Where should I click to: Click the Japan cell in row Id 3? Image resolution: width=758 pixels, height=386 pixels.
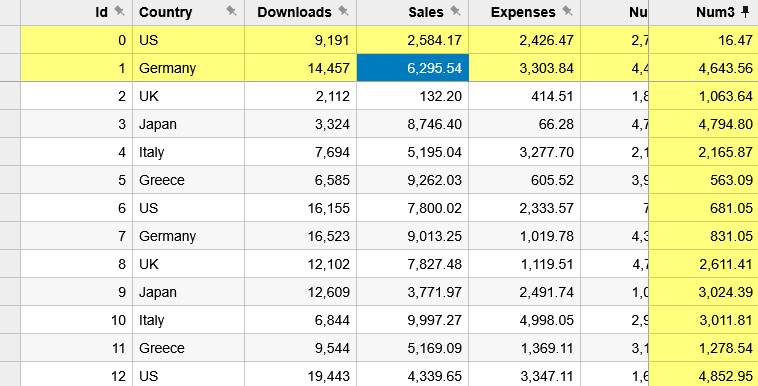pyautogui.click(x=189, y=124)
